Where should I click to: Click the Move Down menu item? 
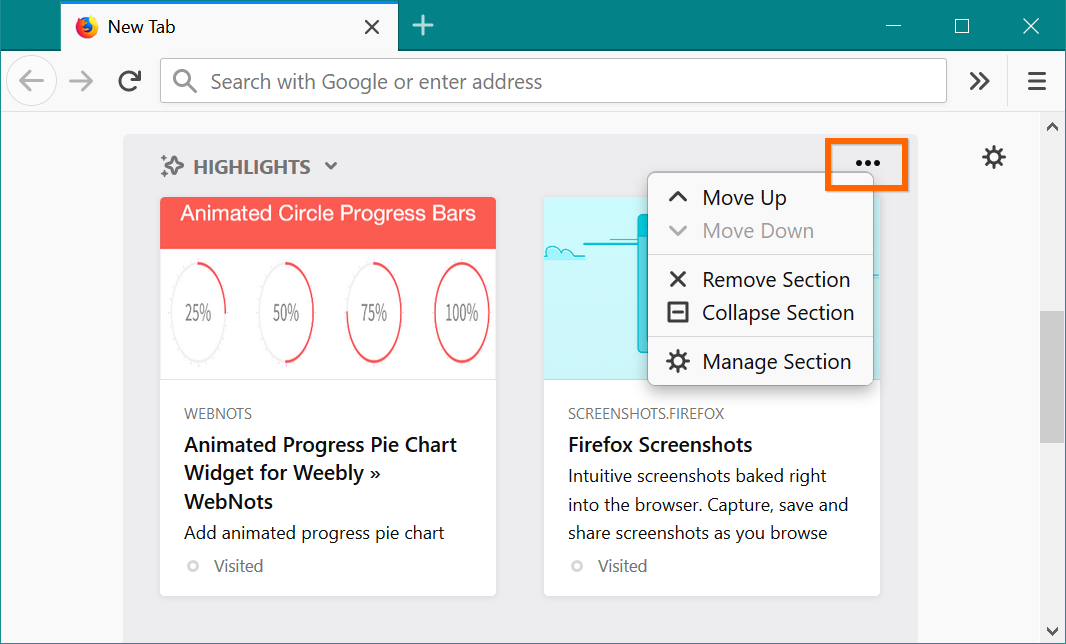point(757,231)
